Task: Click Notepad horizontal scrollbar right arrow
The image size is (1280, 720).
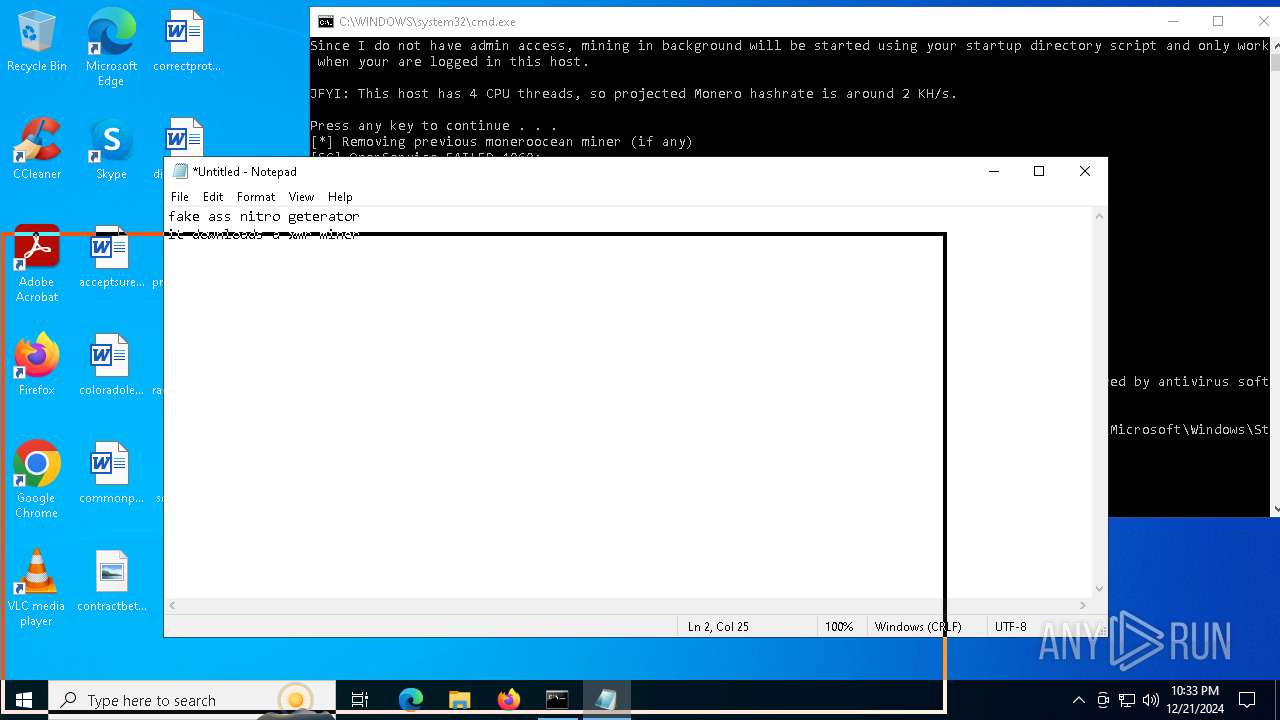Action: [1082, 605]
